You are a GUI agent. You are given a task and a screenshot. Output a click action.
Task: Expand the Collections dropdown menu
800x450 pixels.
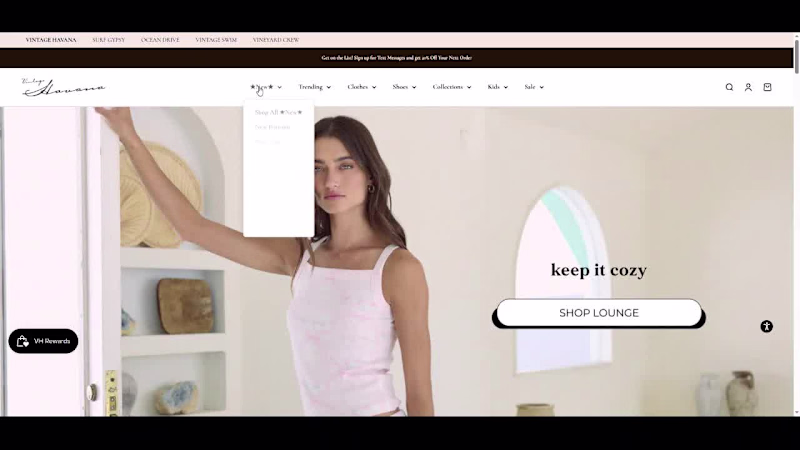(x=452, y=87)
